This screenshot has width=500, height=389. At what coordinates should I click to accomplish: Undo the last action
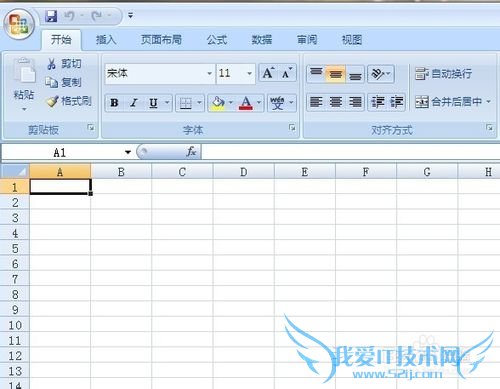pyautogui.click(x=69, y=16)
